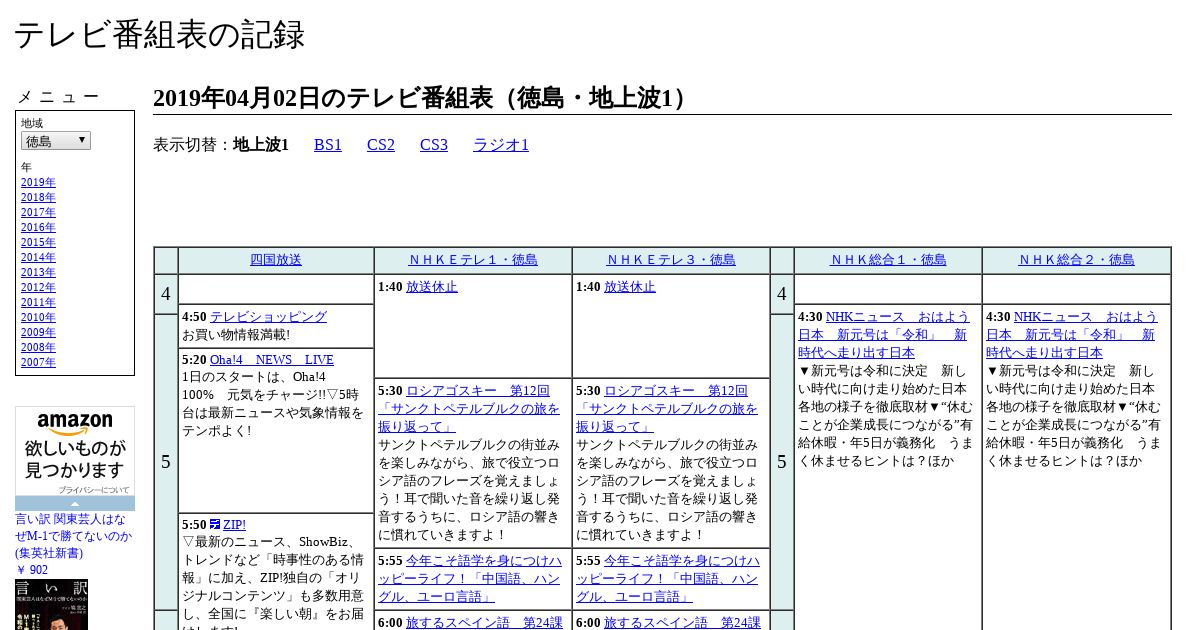
Task: Open the 2013年 archive link
Action: pyautogui.click(x=38, y=273)
